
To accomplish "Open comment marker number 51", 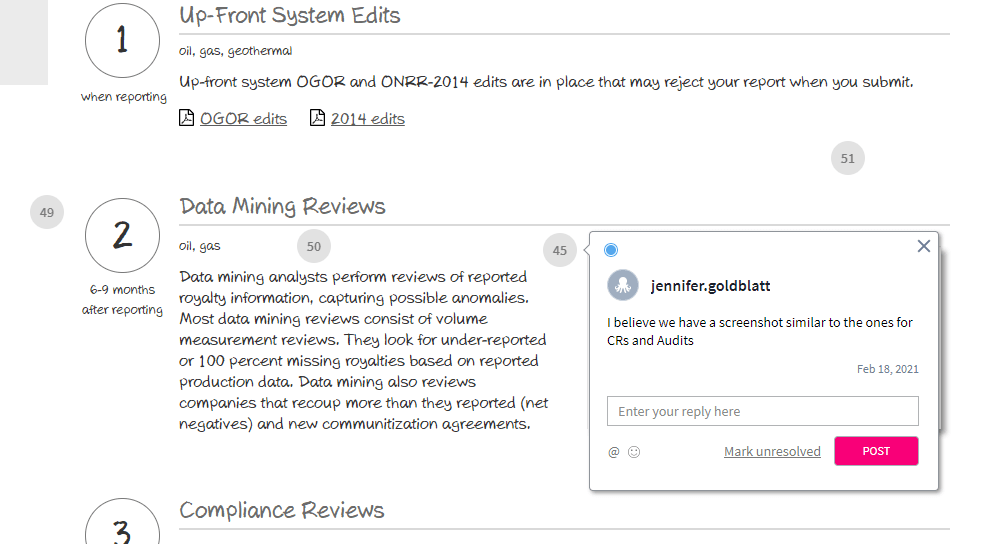I will click(x=848, y=158).
